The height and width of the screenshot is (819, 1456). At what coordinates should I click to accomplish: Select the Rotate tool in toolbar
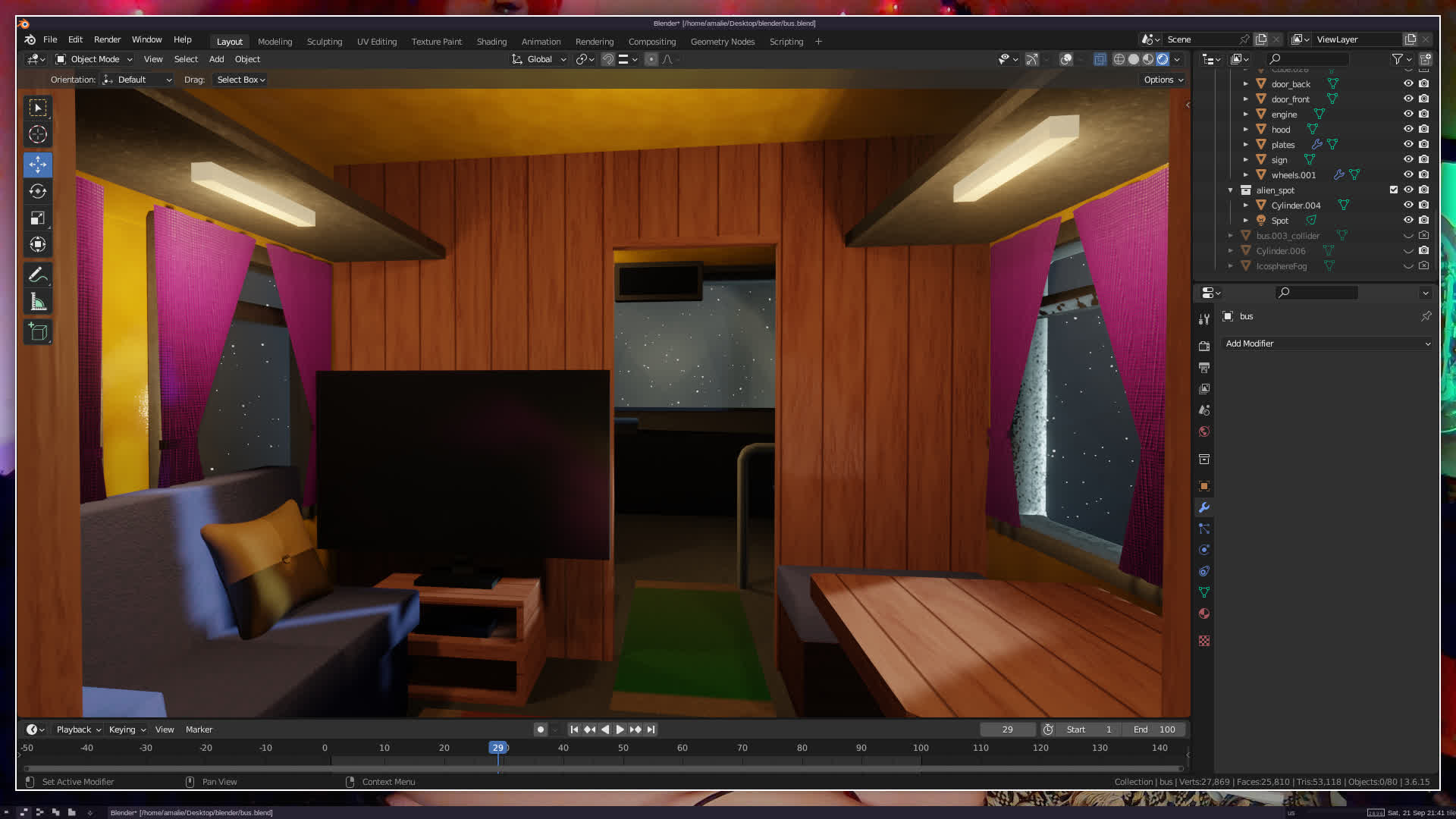coord(38,191)
